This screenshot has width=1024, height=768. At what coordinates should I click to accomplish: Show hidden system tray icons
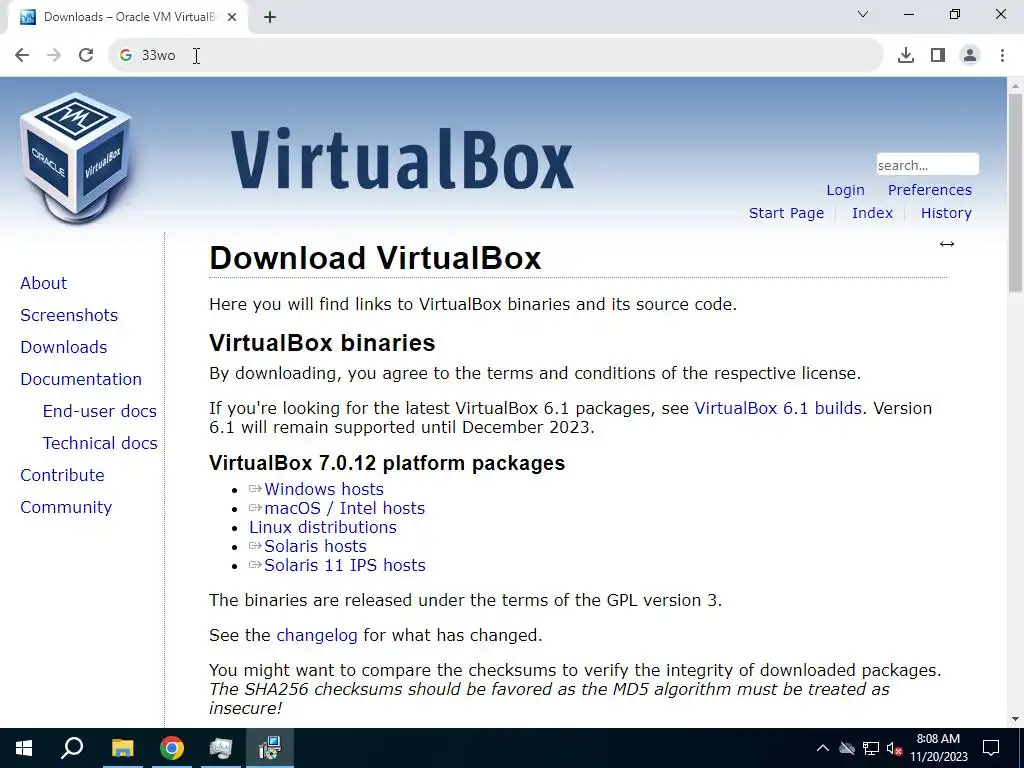pos(823,748)
